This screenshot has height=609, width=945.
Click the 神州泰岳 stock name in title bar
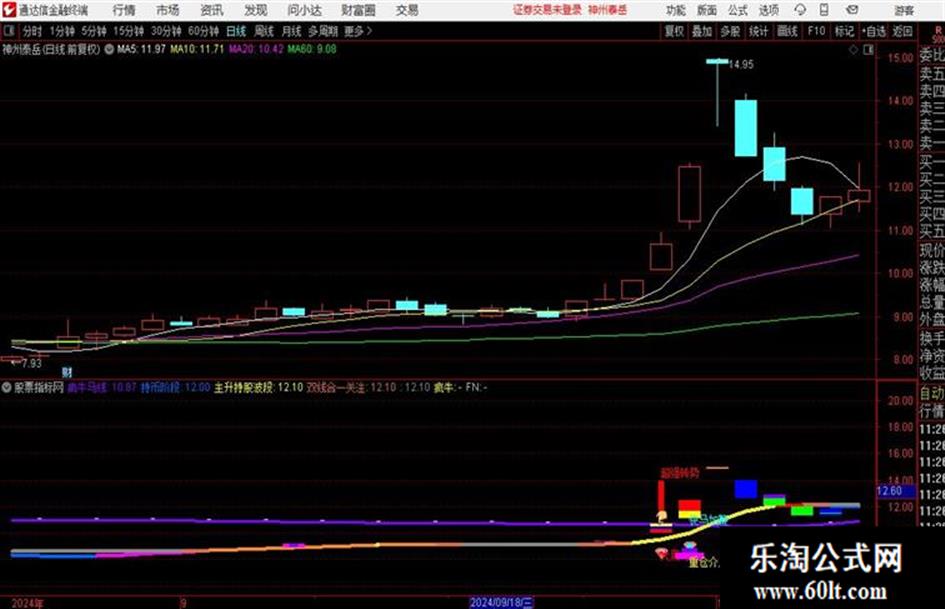(x=608, y=10)
